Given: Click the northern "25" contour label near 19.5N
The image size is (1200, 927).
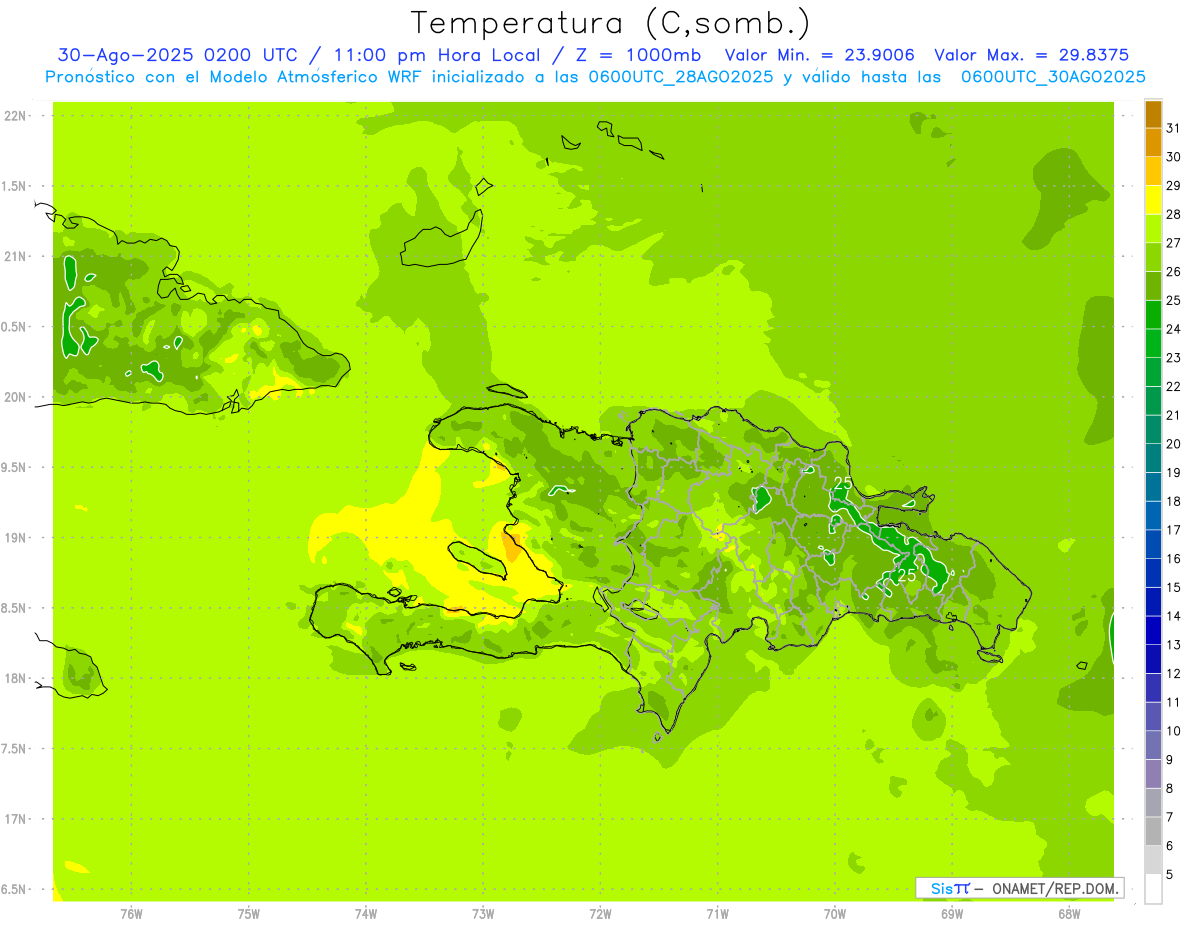Looking at the screenshot, I should click(843, 483).
